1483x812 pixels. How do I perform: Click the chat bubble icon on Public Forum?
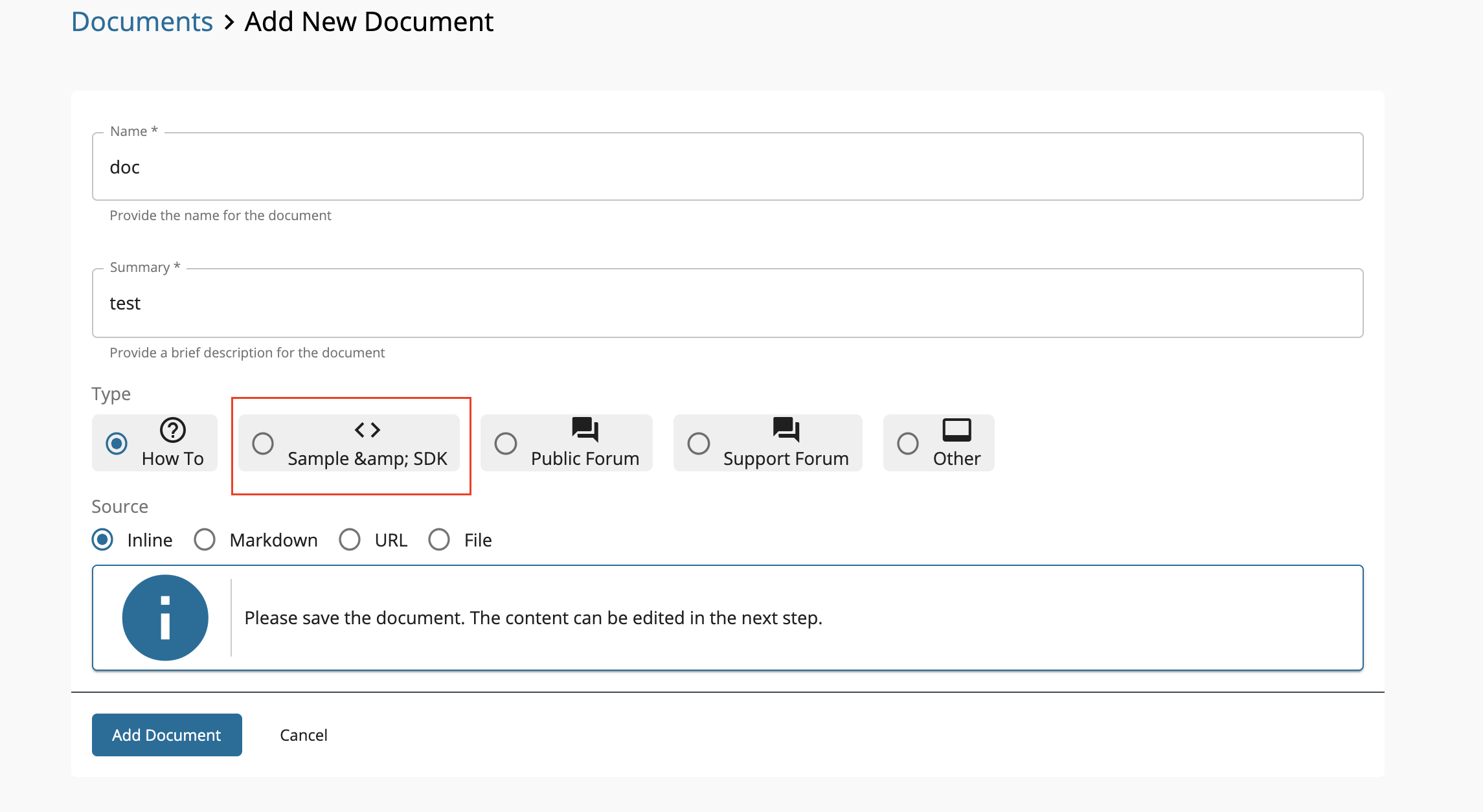pos(584,429)
